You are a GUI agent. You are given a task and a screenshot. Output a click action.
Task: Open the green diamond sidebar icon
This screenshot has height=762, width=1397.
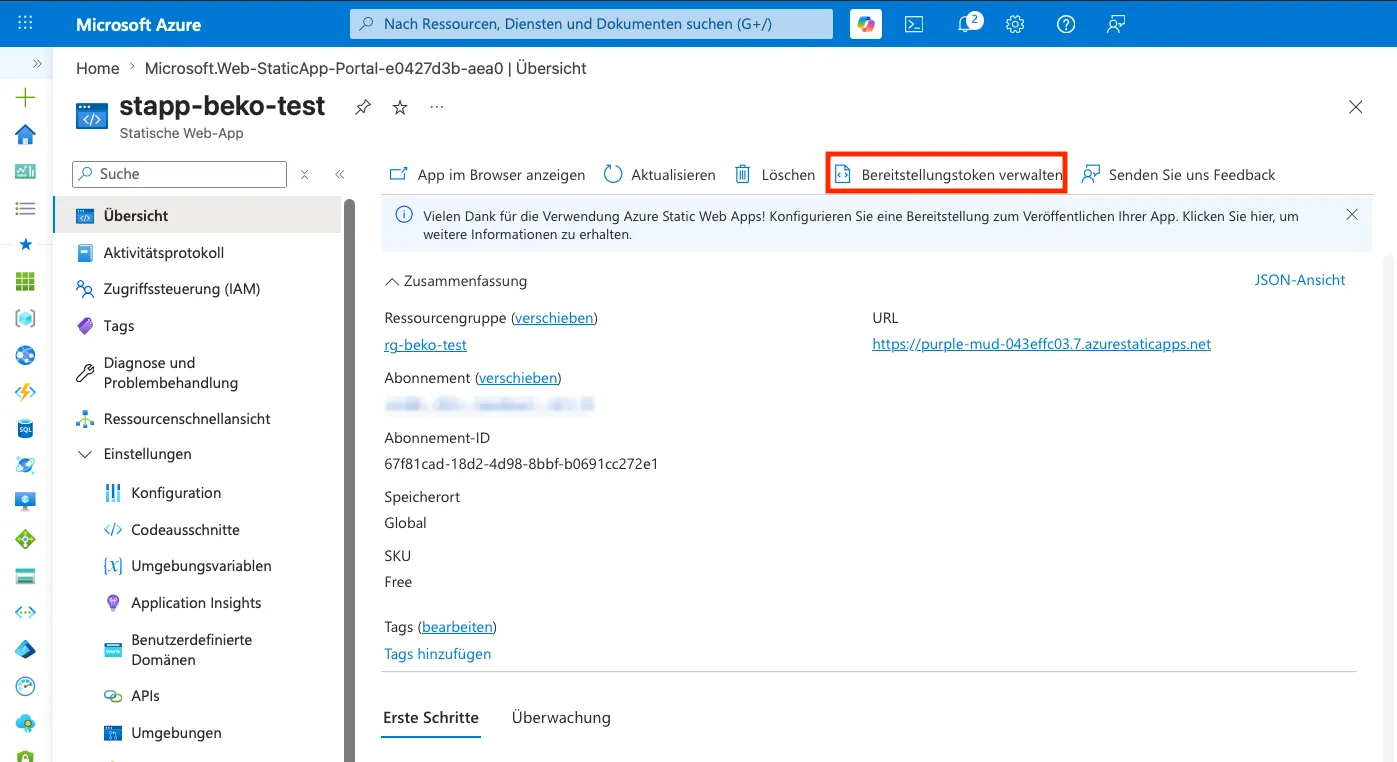pos(26,540)
